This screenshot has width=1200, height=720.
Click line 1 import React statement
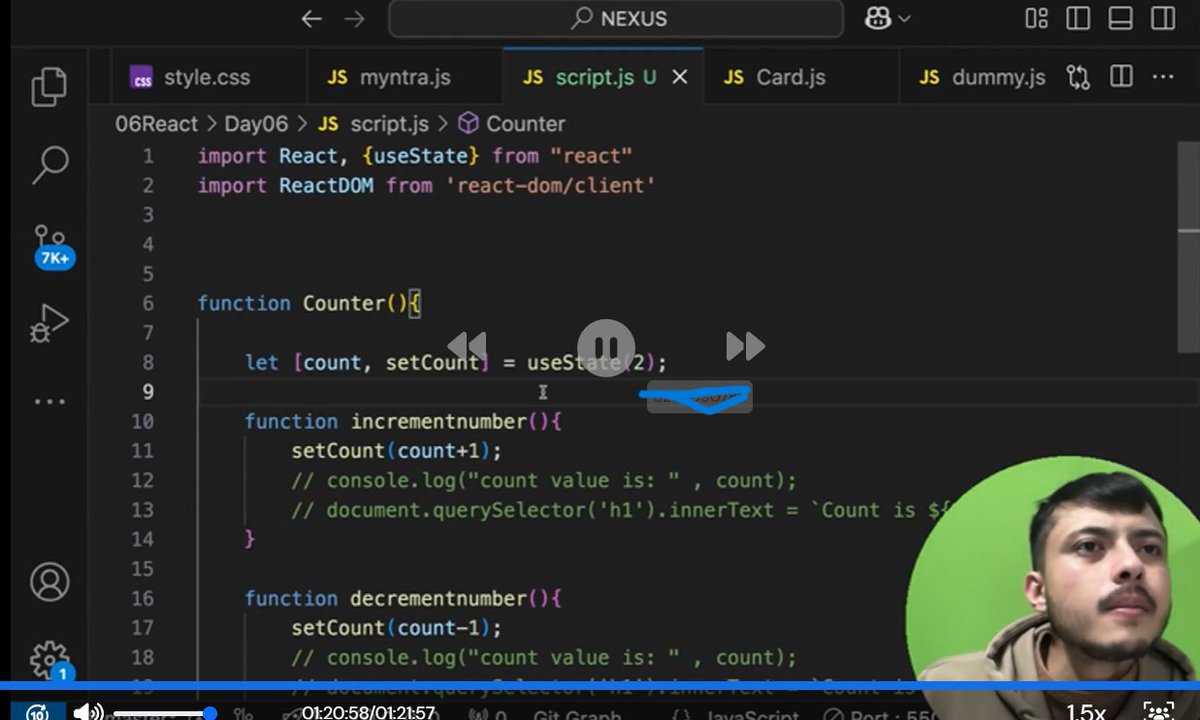pos(415,155)
